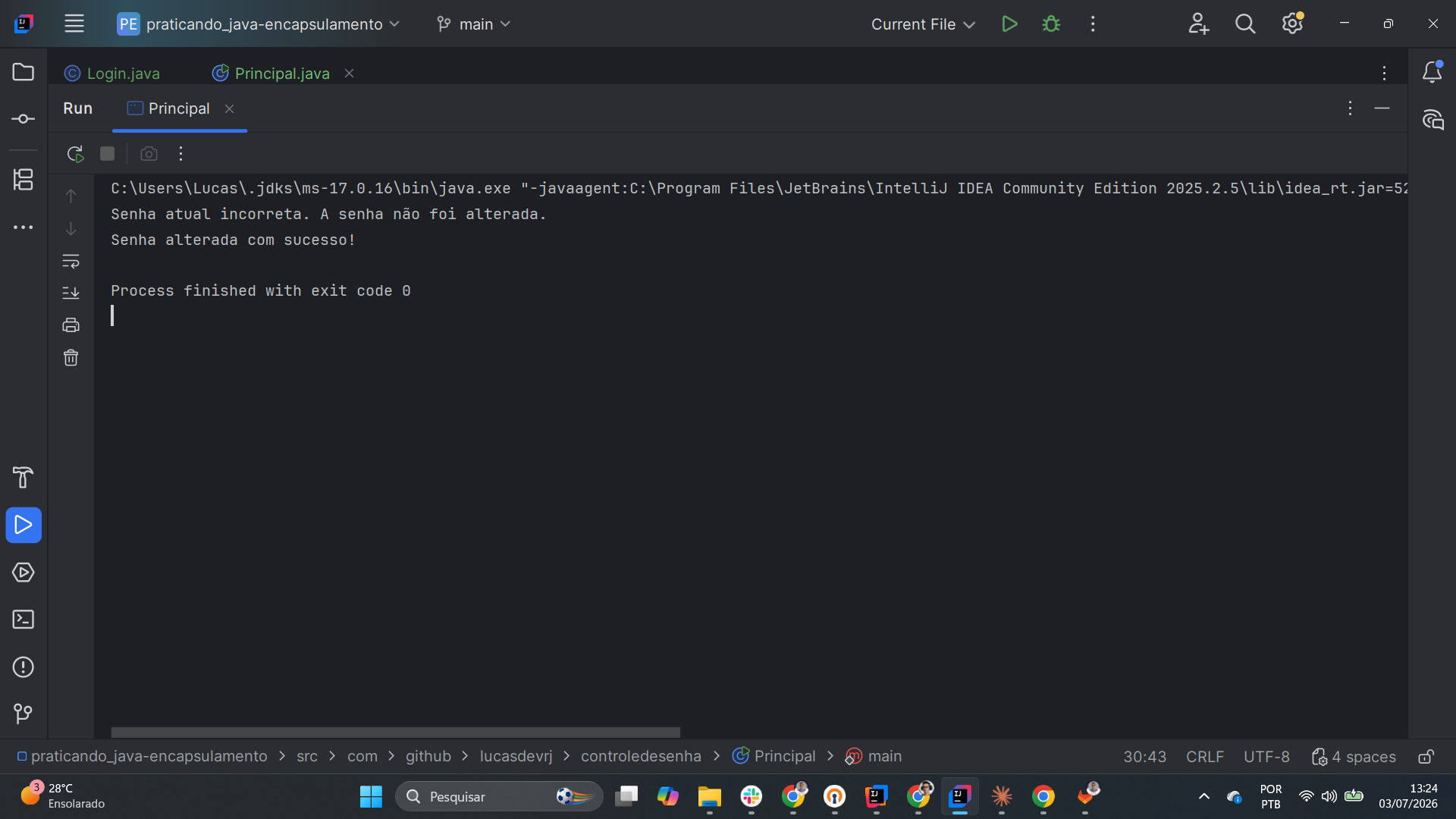Expand the Current File run configuration
This screenshot has width=1456, height=819.
923,24
